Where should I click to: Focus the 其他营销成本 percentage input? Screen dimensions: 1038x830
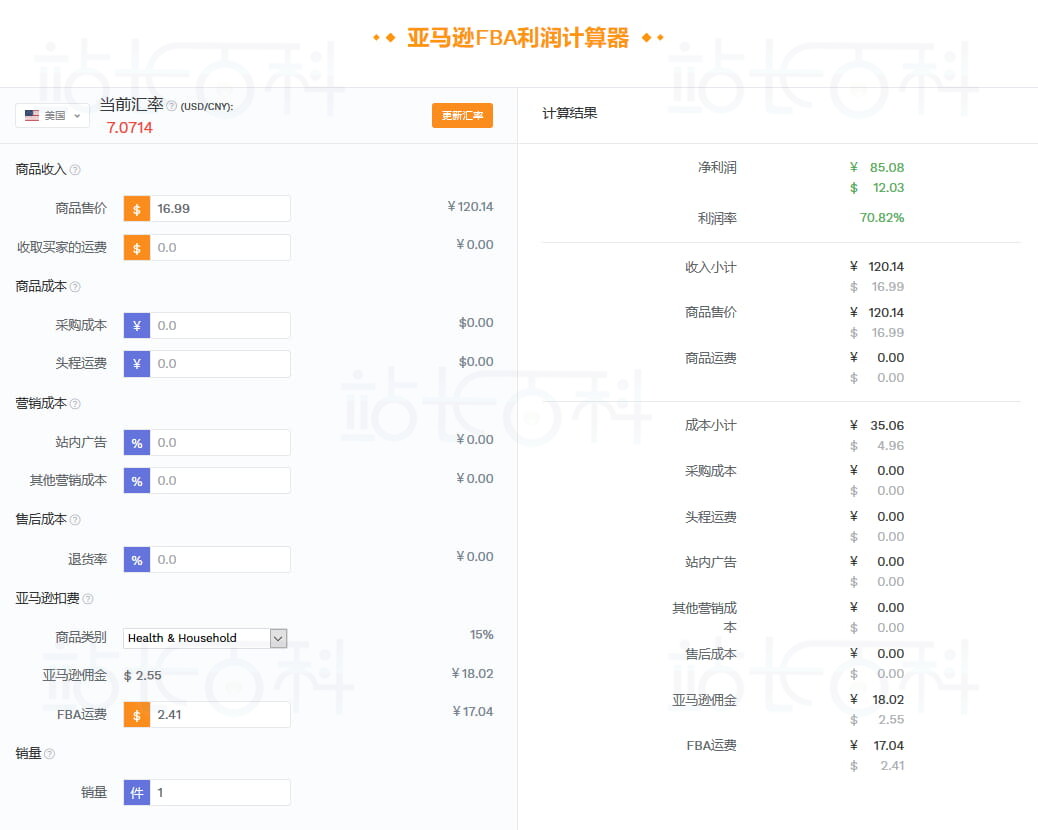coord(220,481)
